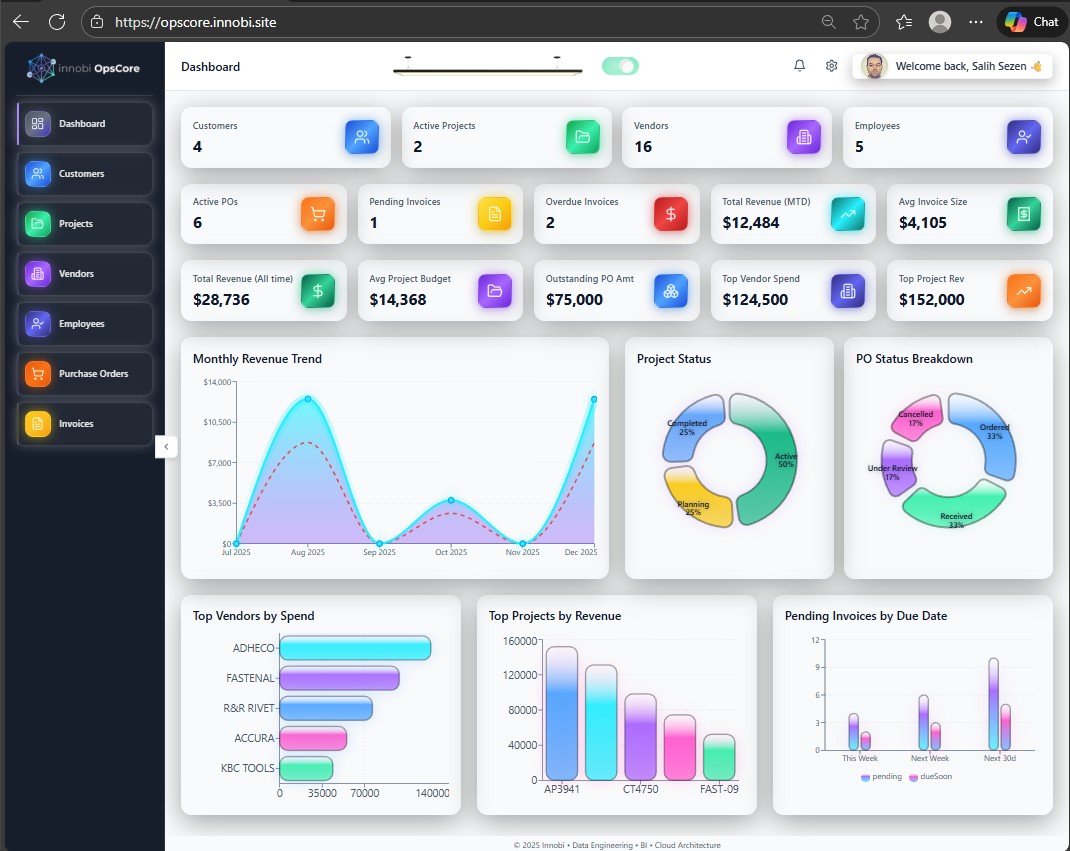Open the Salih Sezen profile menu
1070x851 pixels.
tap(951, 65)
